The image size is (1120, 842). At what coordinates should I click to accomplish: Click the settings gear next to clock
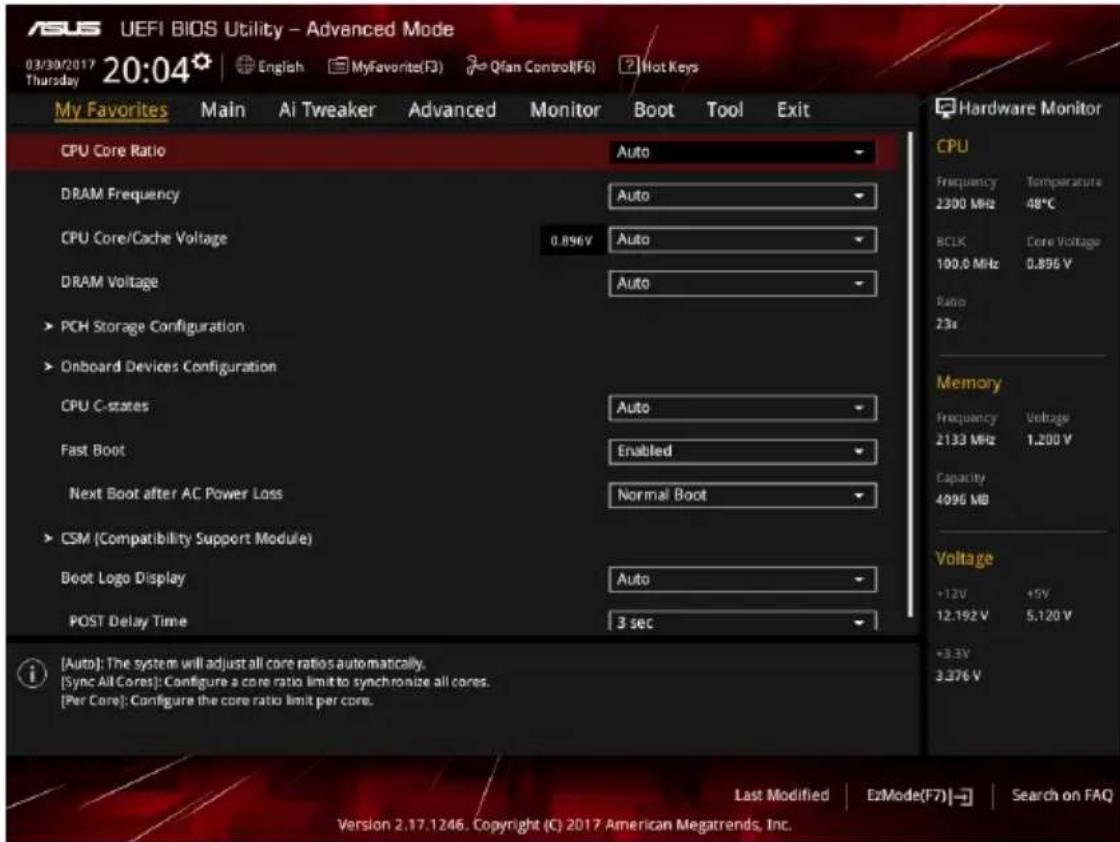click(203, 62)
